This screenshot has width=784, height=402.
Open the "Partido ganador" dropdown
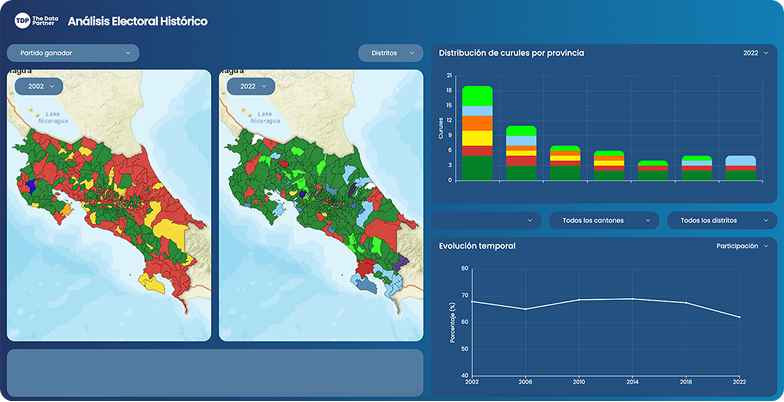click(x=73, y=53)
